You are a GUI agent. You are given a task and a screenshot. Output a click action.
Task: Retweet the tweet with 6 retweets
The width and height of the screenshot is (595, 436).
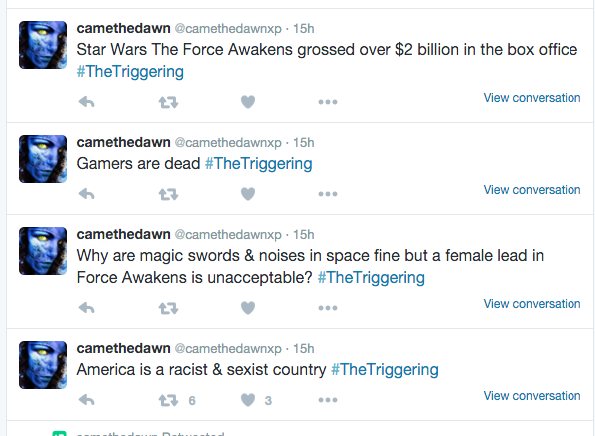(x=168, y=400)
